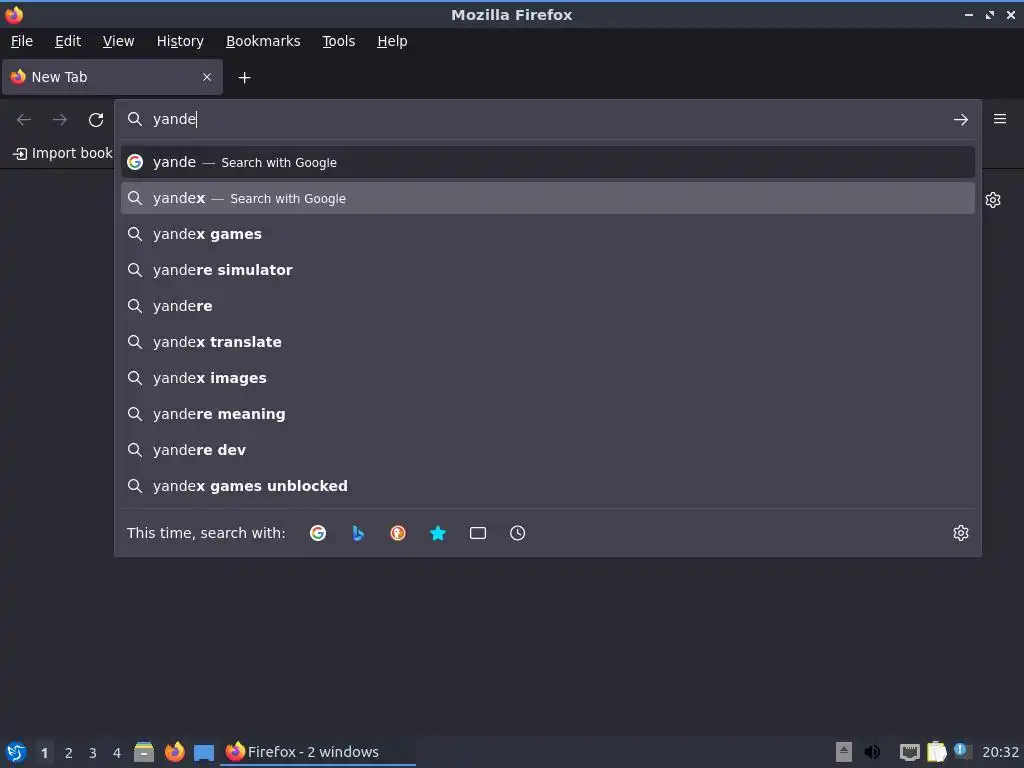This screenshot has width=1024, height=768.
Task: Click in the address bar text field
Action: (547, 119)
